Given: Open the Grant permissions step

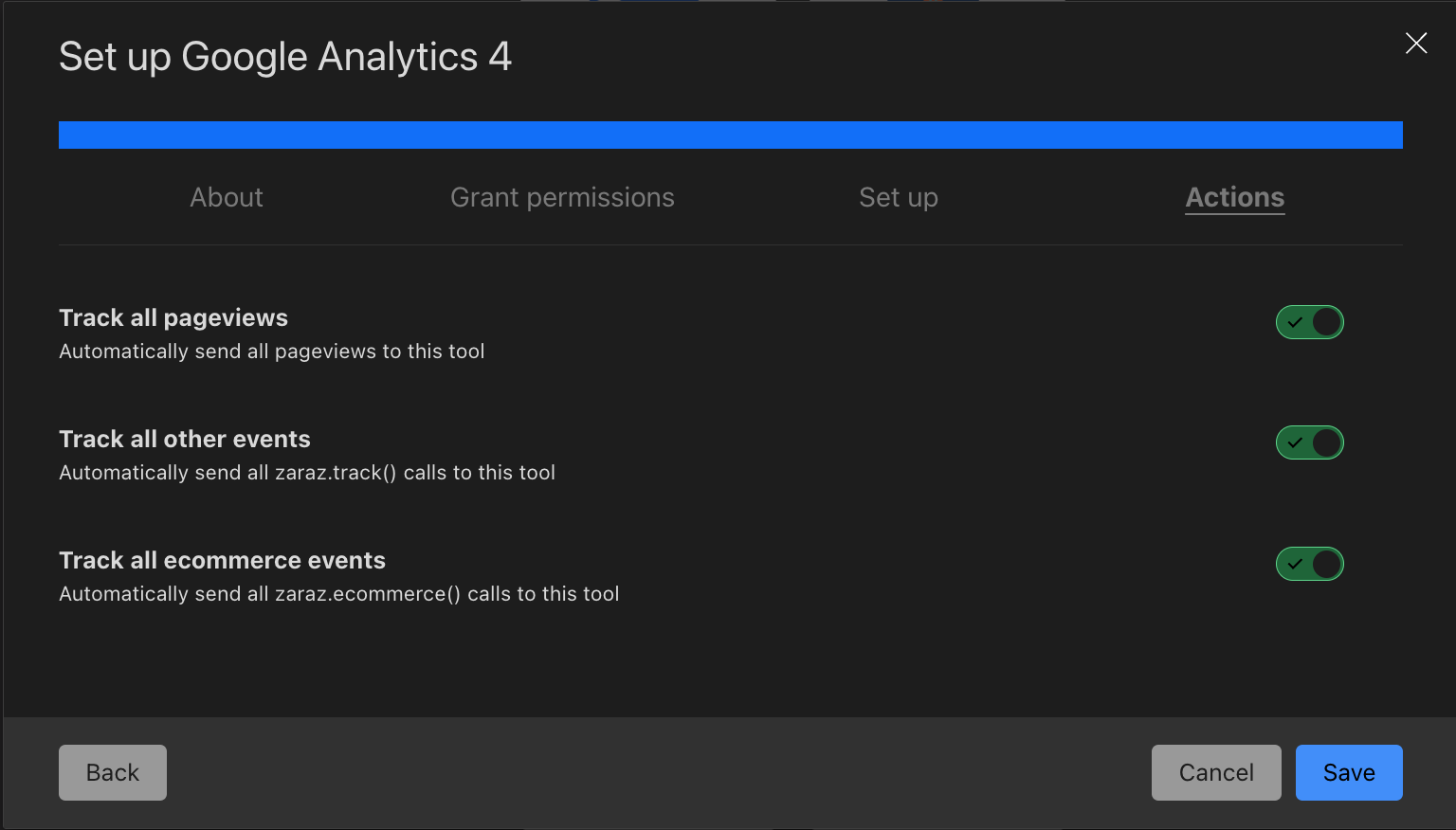Looking at the screenshot, I should [562, 197].
